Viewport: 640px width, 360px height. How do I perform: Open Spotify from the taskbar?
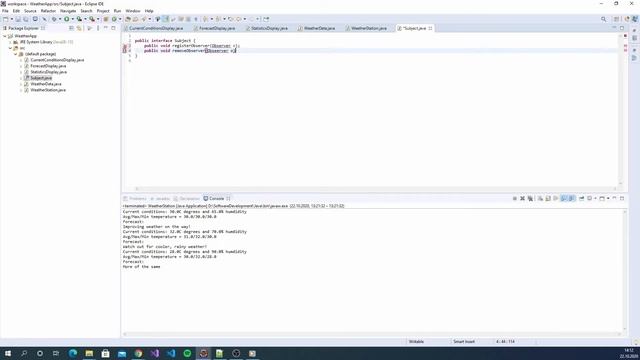point(187,353)
